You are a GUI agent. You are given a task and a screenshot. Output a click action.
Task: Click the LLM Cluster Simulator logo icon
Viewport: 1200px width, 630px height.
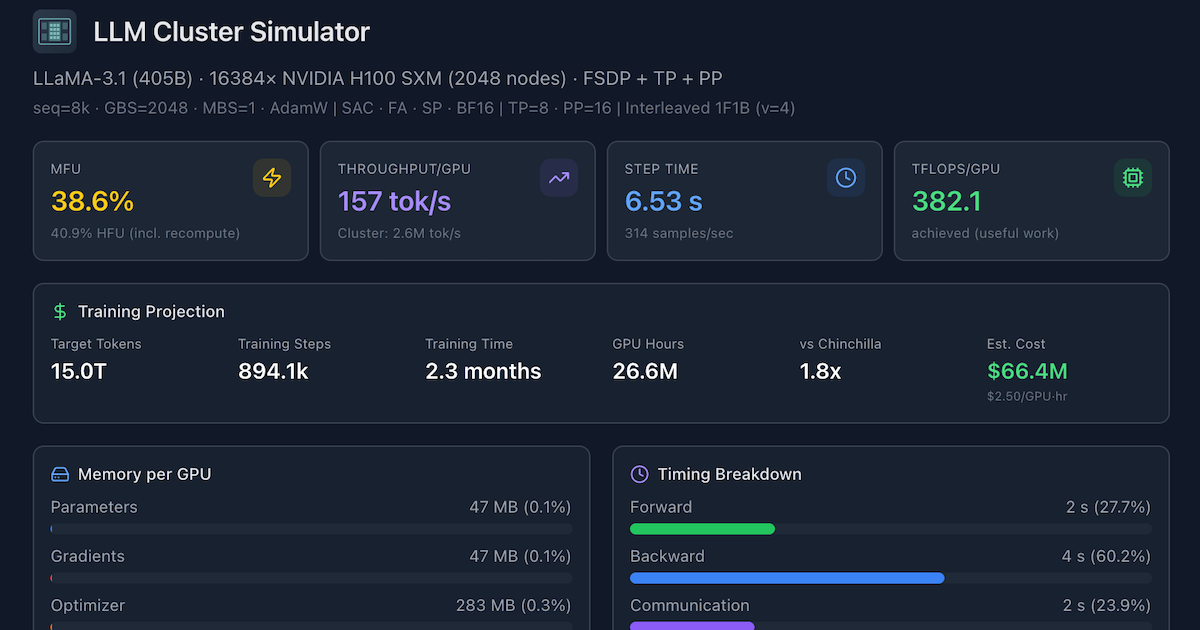pyautogui.click(x=53, y=31)
